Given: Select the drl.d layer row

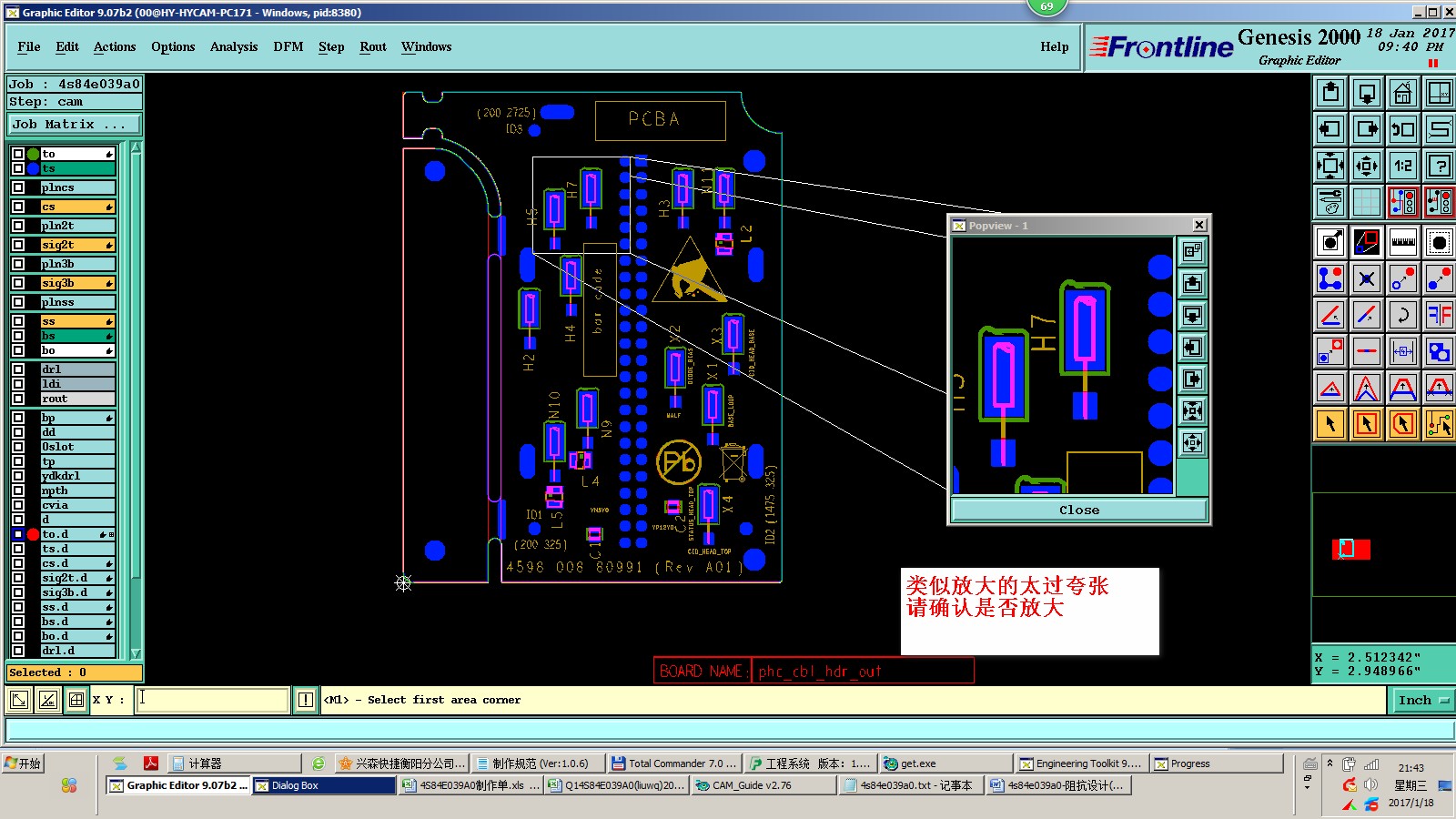Looking at the screenshot, I should click(77, 651).
